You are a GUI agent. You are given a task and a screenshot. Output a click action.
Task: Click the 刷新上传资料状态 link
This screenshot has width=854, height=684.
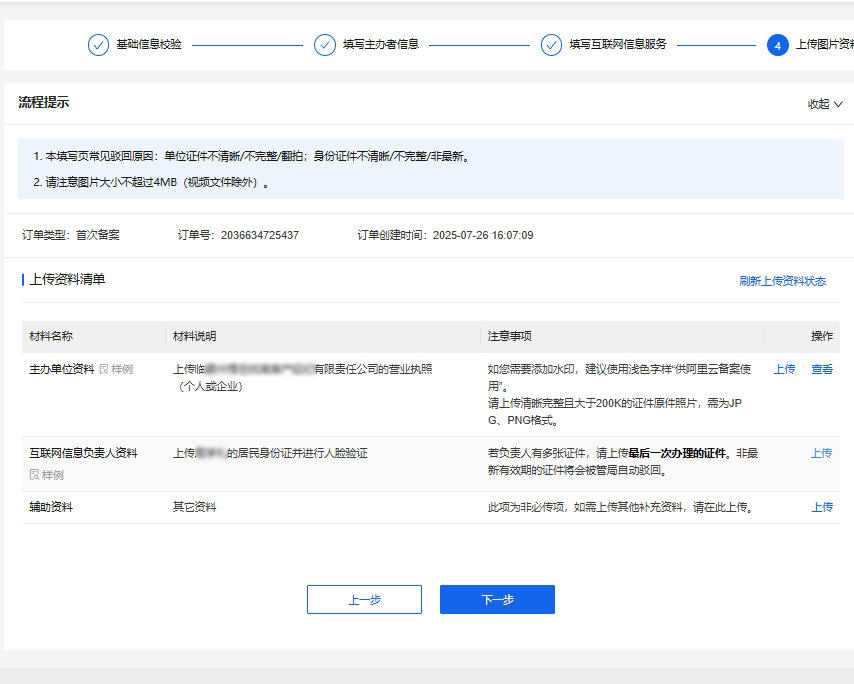[782, 281]
